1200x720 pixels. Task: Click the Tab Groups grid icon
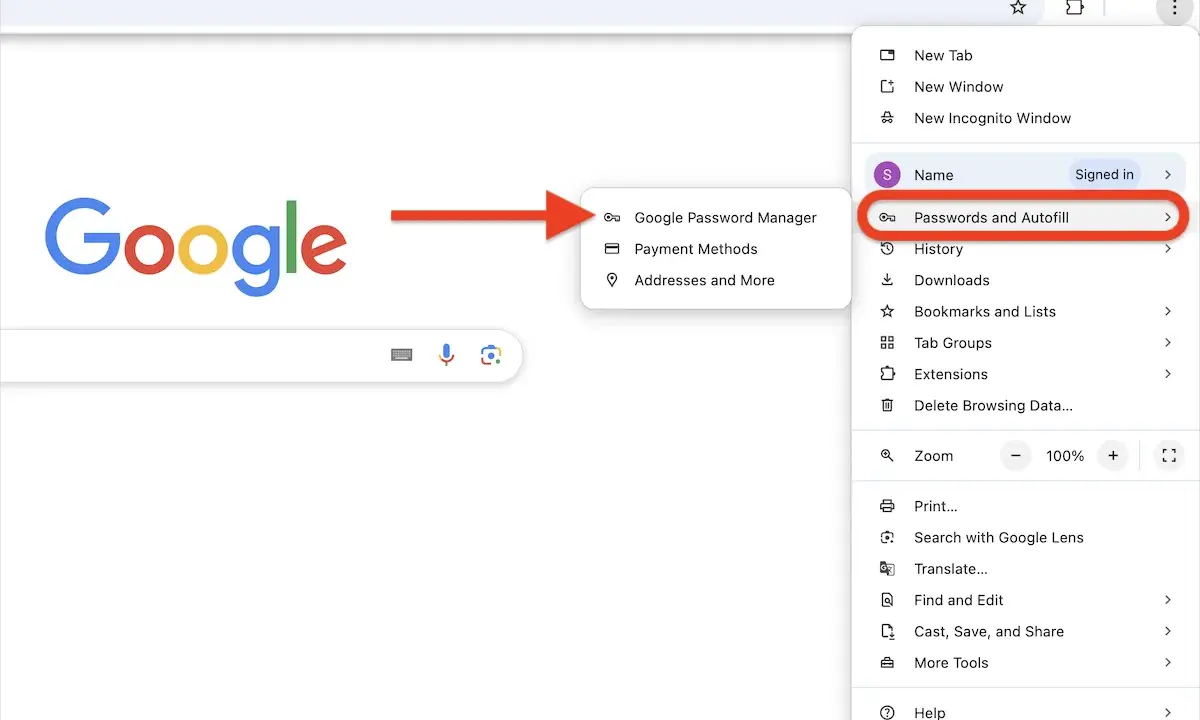[887, 343]
